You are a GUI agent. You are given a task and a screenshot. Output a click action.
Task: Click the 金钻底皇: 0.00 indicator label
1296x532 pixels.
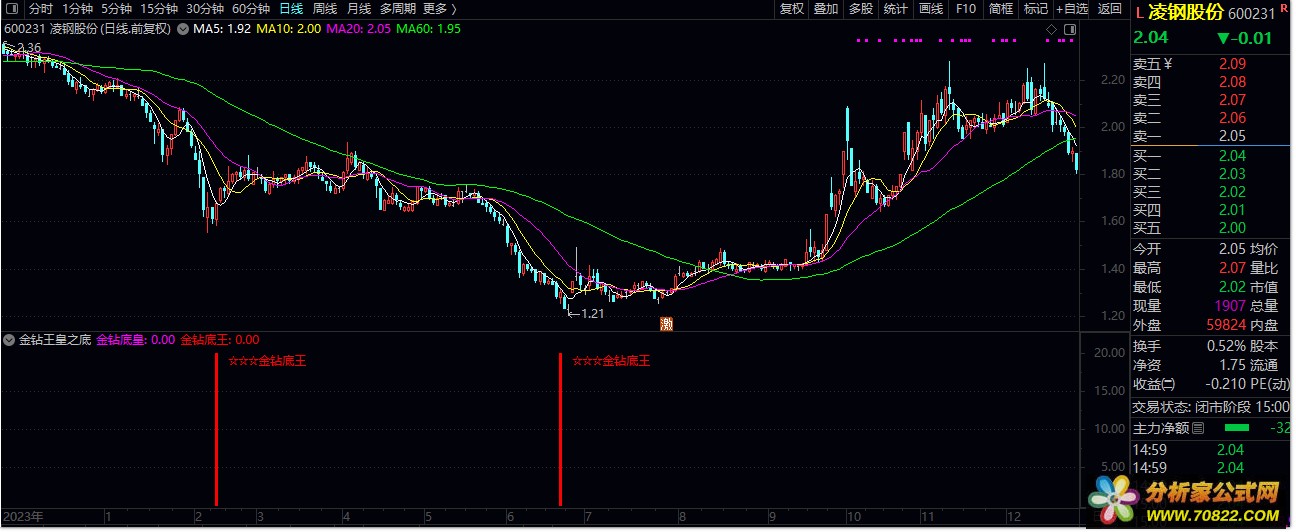[136, 340]
